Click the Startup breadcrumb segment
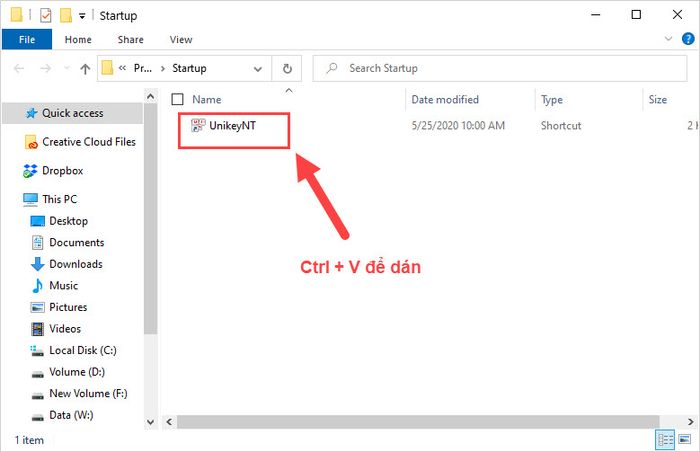 [x=189, y=68]
